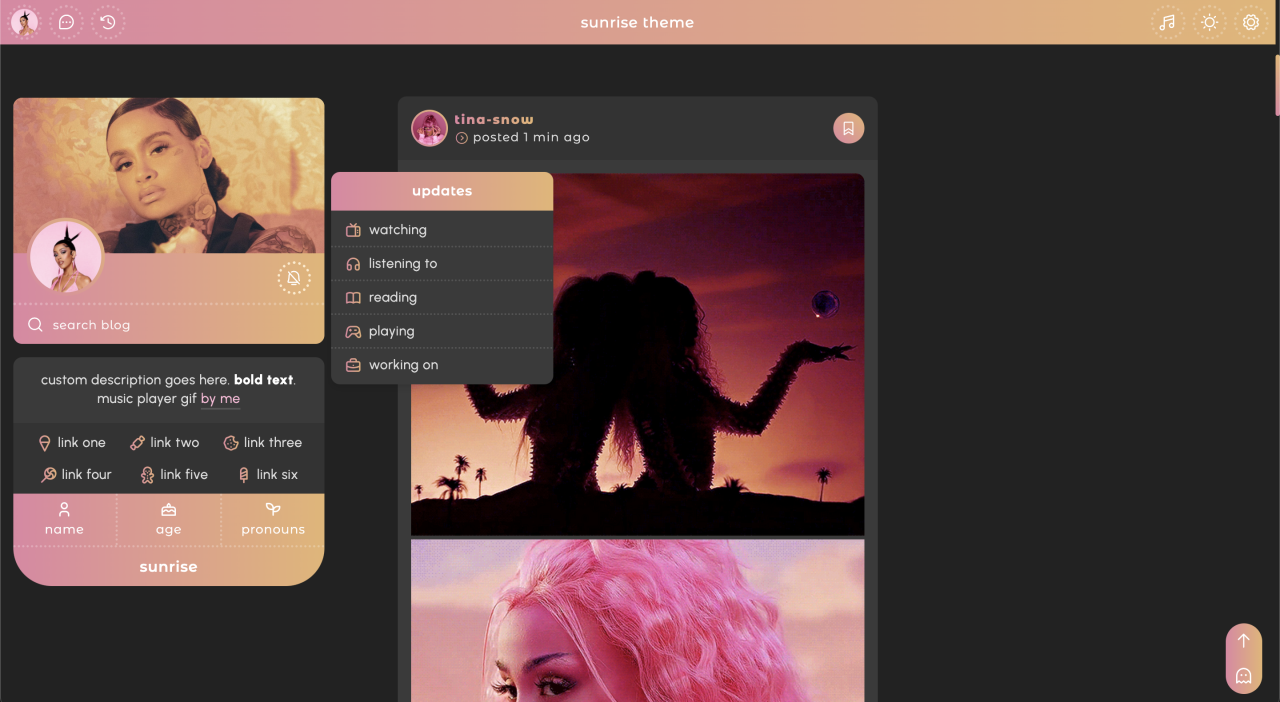This screenshot has width=1280, height=702.
Task: Click the ghost icon at bottom right
Action: 1243,676
